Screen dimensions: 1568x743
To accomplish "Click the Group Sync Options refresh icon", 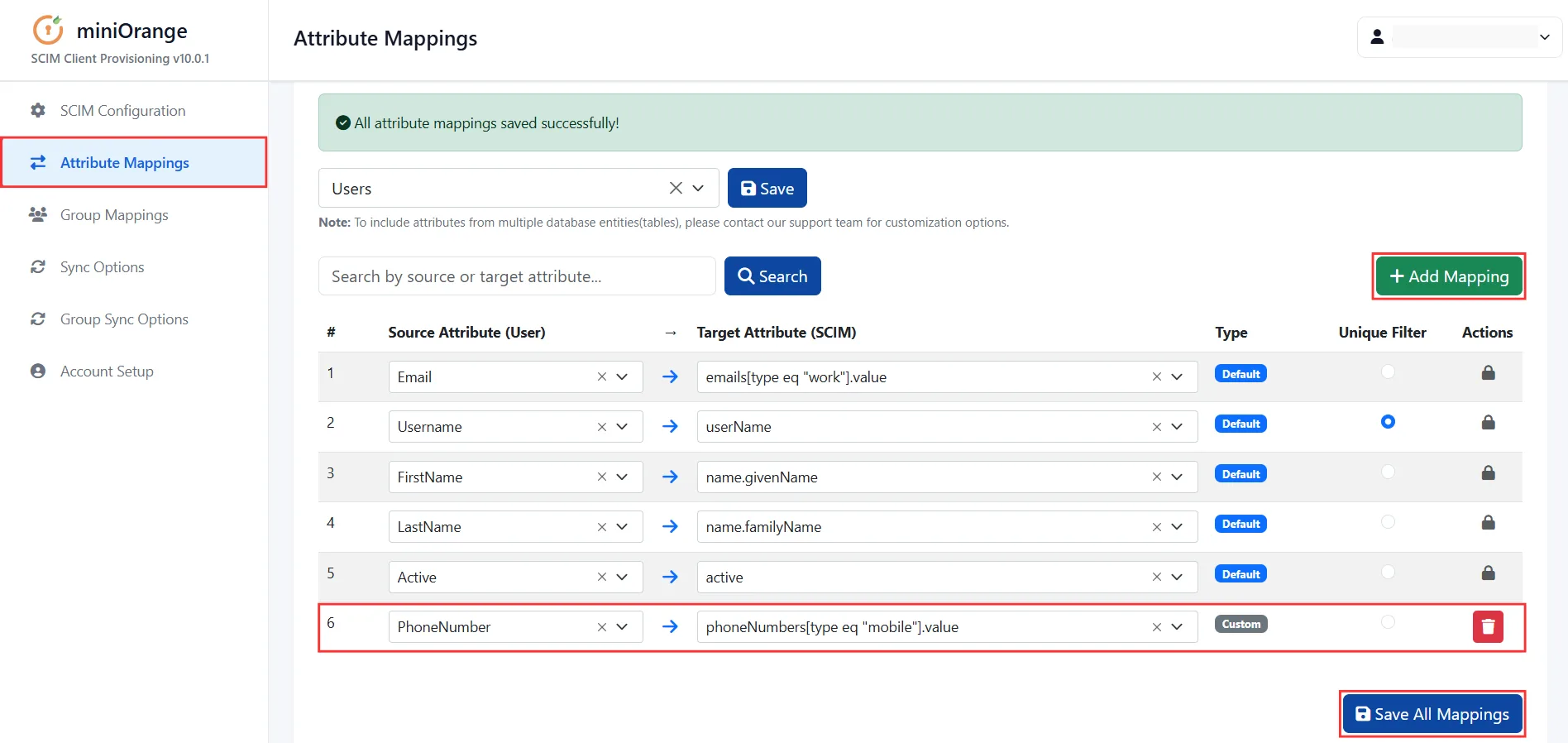I will [x=38, y=319].
